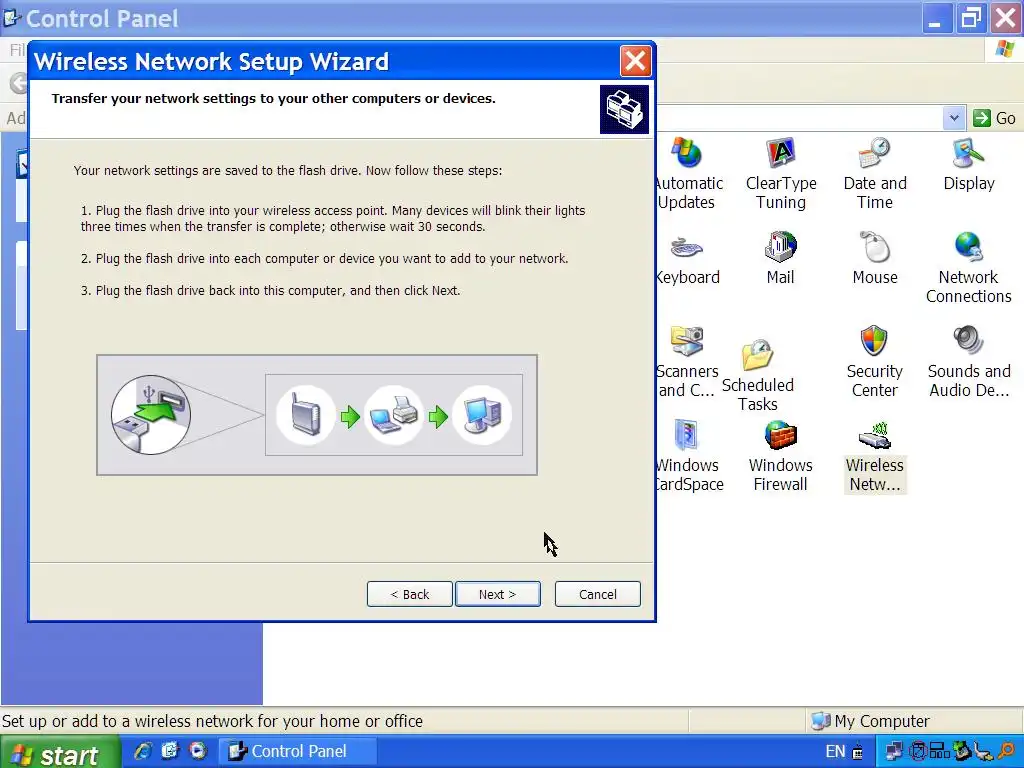Open Scheduled Tasks folder
Screen dimensions: 1024x768
(x=758, y=376)
